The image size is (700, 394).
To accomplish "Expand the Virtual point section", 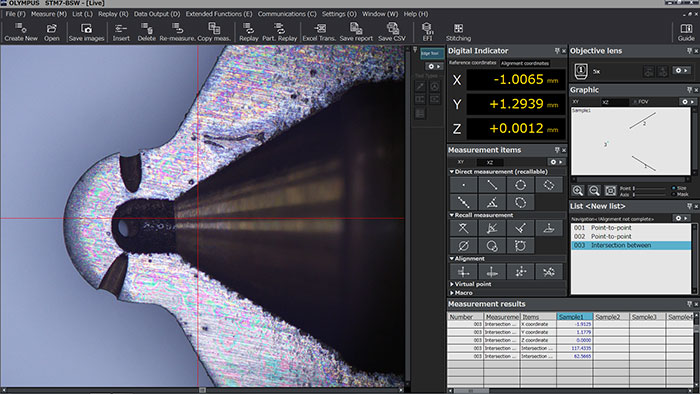I will (452, 284).
